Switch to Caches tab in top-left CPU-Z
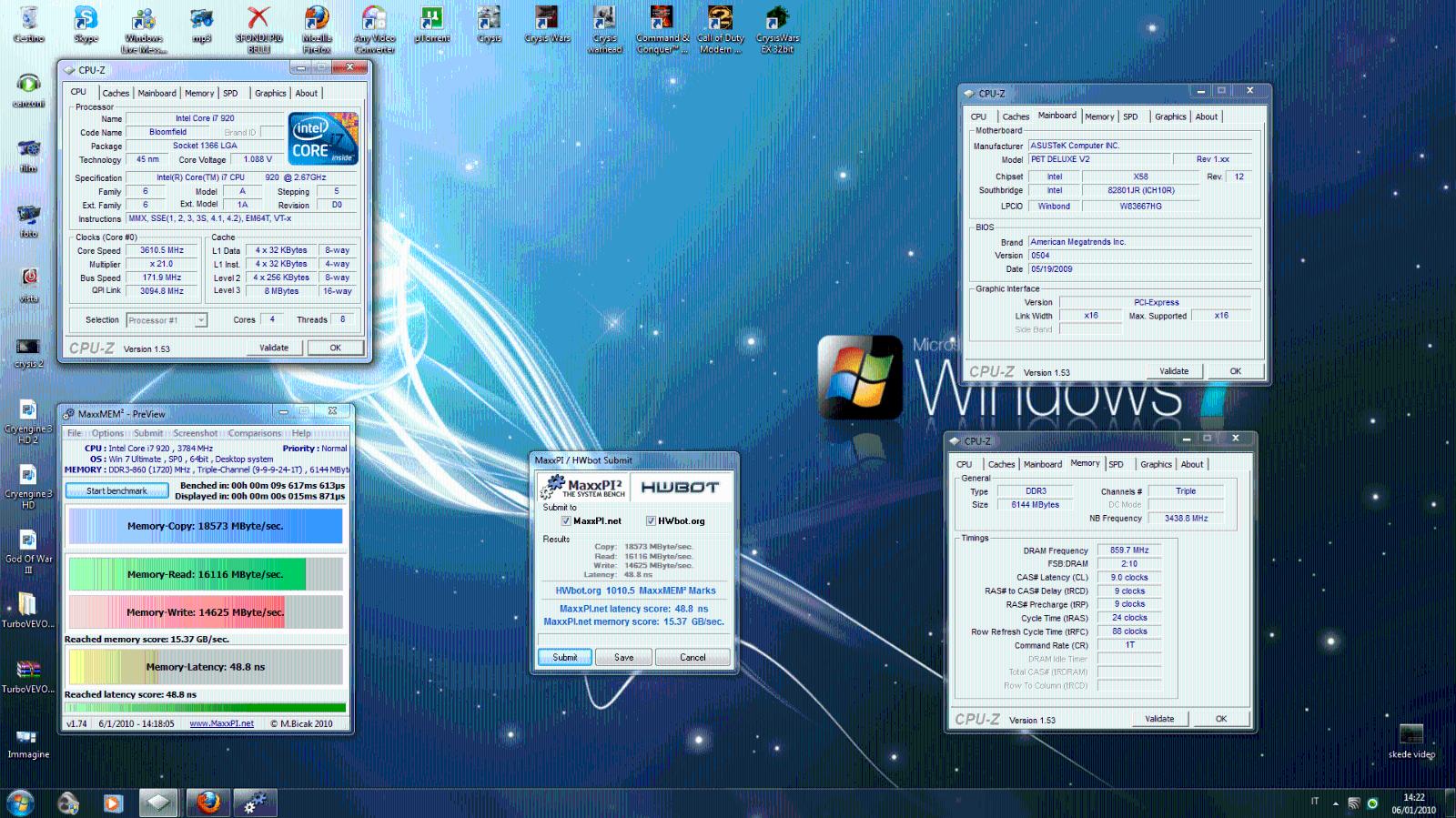This screenshot has width=1456, height=818. coord(116,93)
